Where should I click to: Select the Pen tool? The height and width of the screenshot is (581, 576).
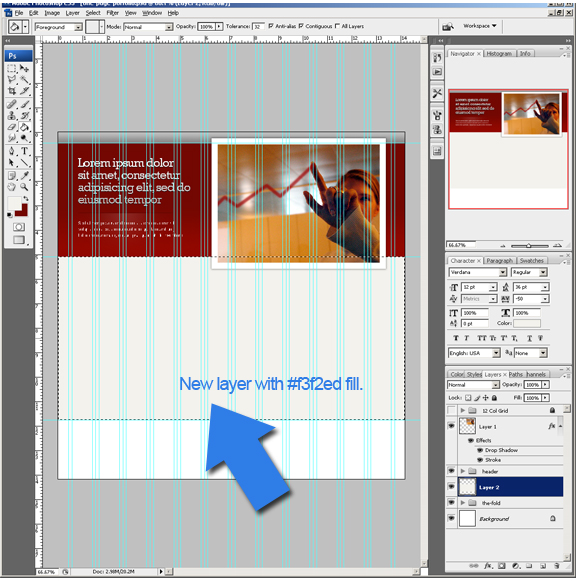[x=12, y=151]
